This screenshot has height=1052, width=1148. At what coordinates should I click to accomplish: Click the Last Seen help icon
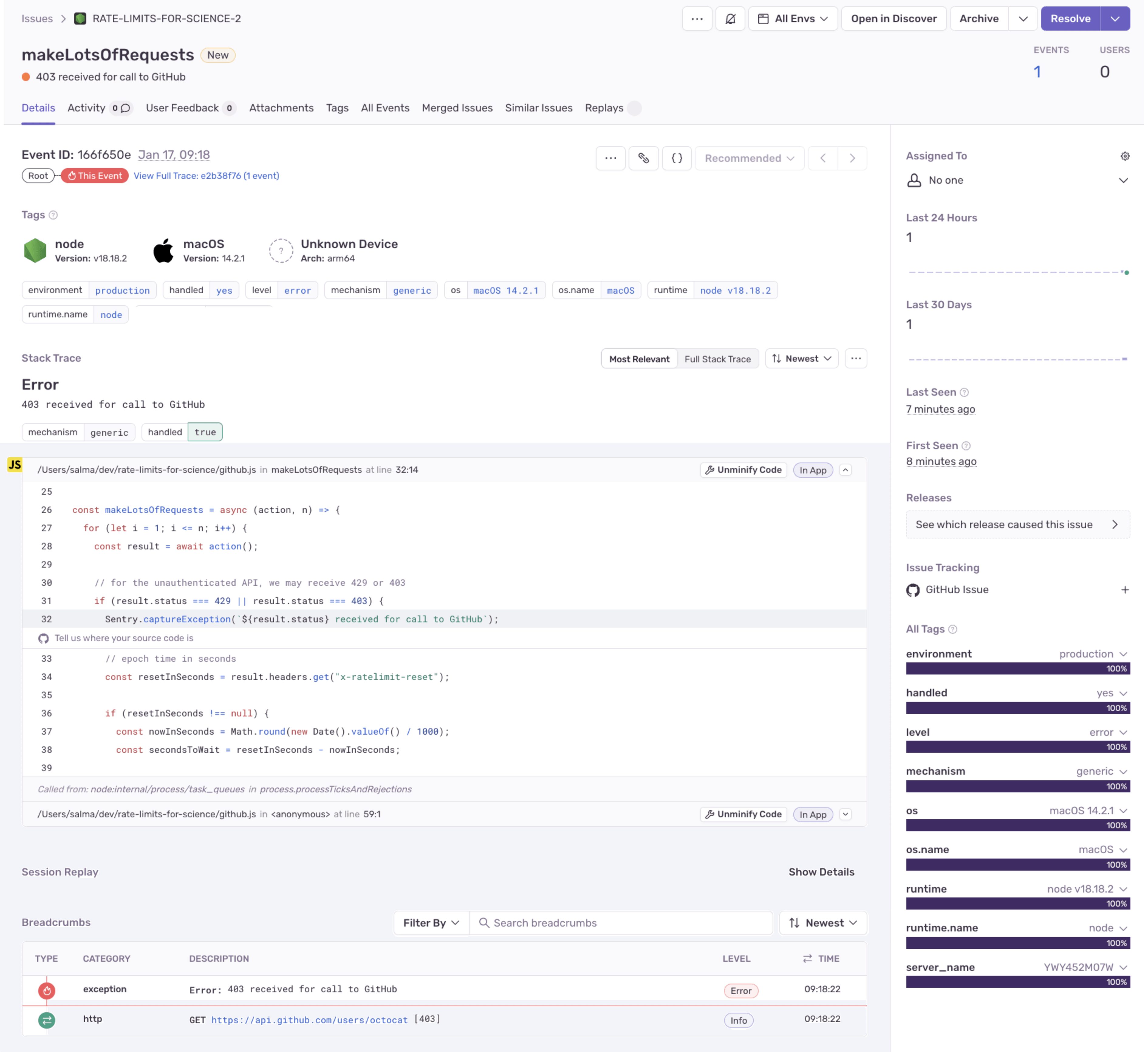(964, 392)
